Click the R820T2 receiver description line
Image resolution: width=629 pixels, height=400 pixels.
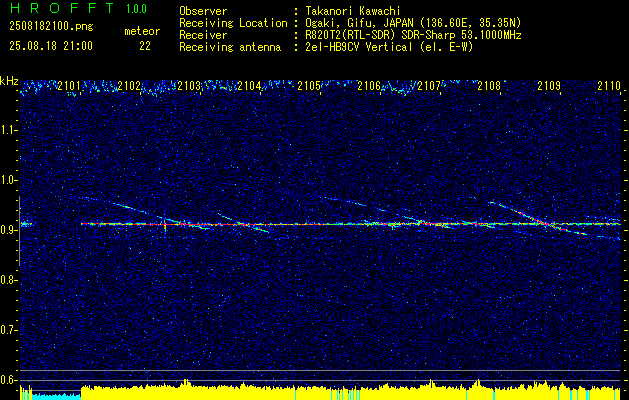click(414, 35)
